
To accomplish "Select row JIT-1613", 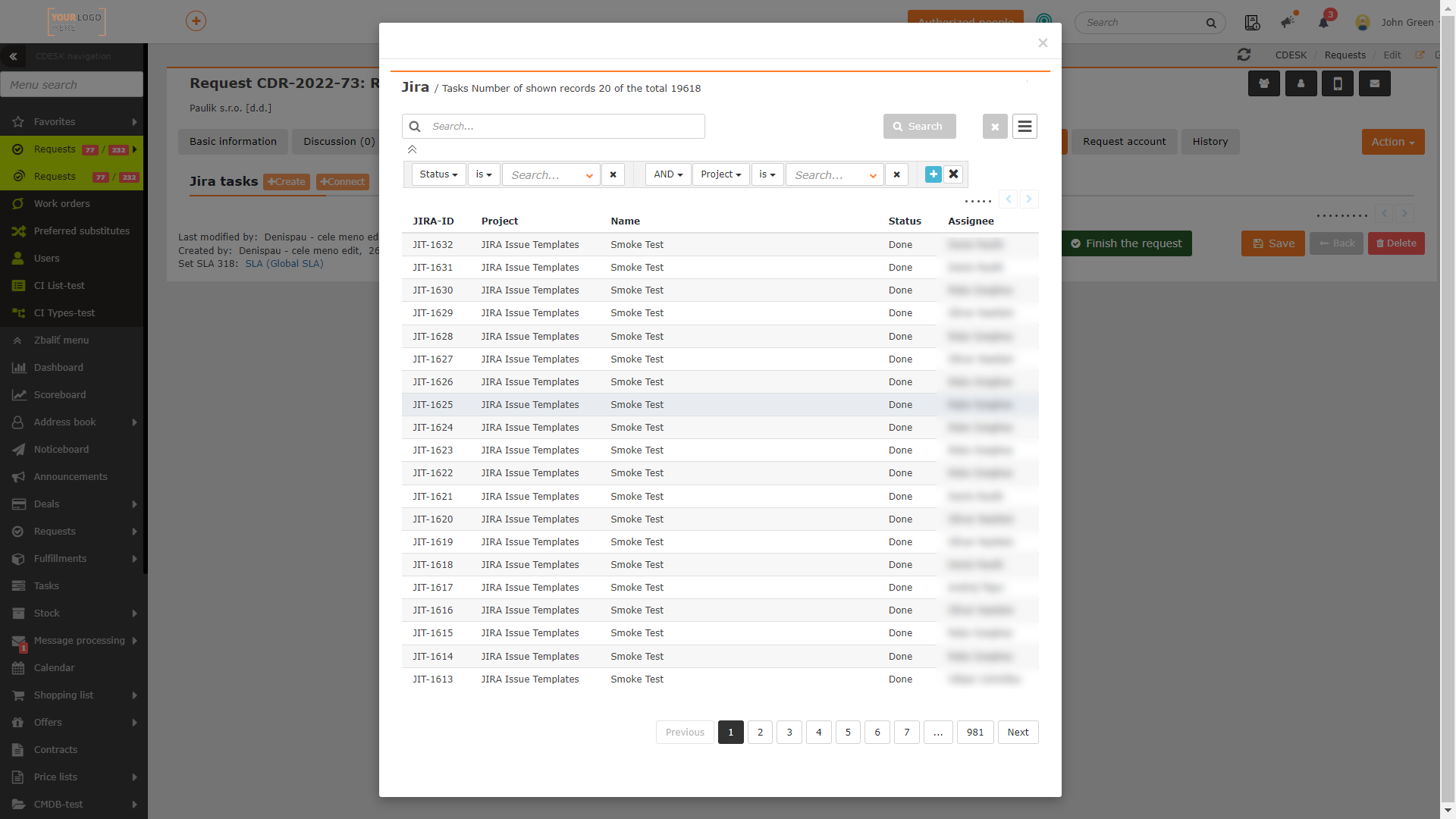I will point(720,679).
